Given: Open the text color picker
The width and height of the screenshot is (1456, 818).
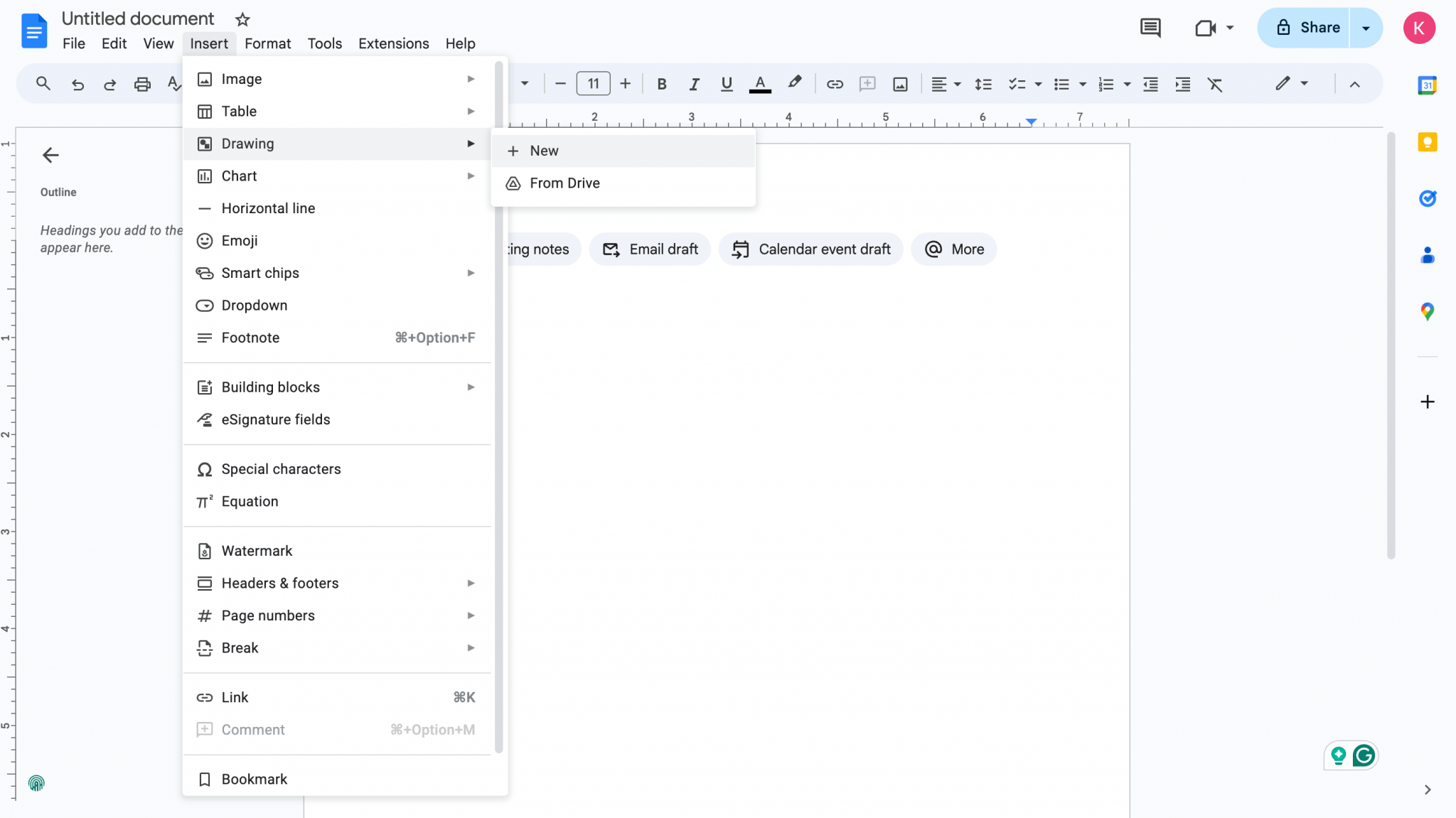Looking at the screenshot, I should [x=759, y=83].
